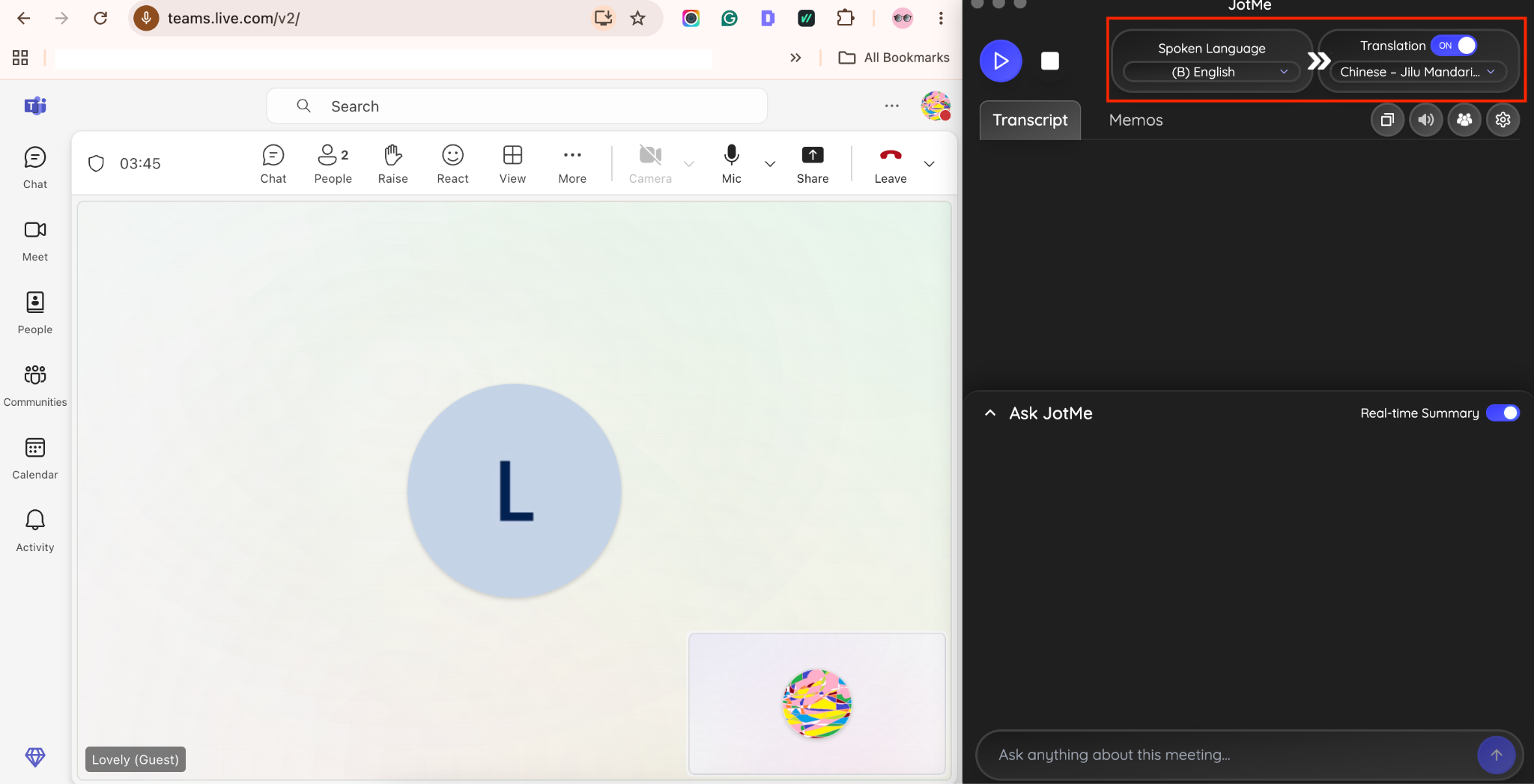The height and width of the screenshot is (784, 1534).
Task: Focus the Teams Search box
Action: point(517,106)
